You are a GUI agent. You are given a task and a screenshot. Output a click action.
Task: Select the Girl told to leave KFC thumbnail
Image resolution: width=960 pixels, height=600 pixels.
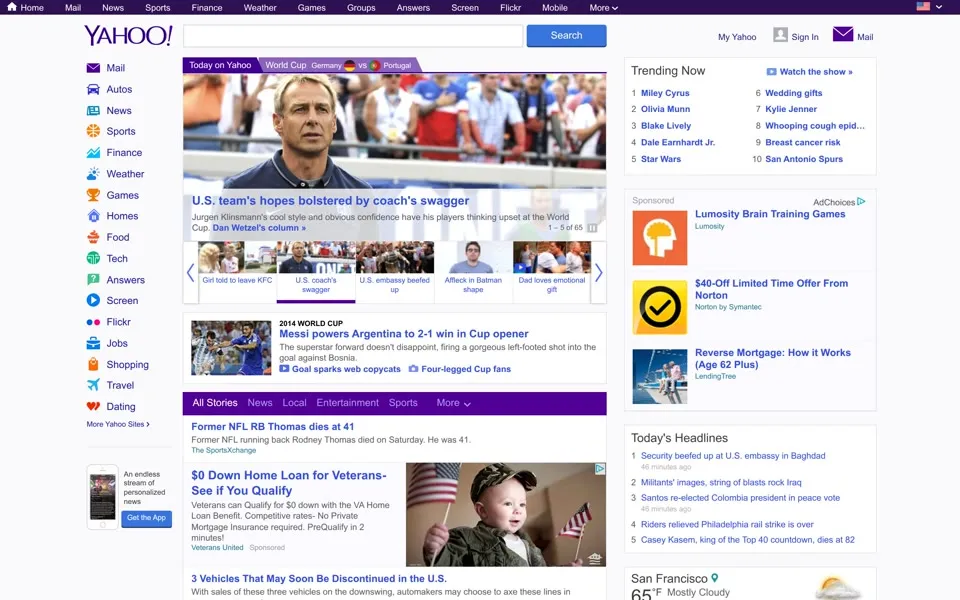(237, 271)
